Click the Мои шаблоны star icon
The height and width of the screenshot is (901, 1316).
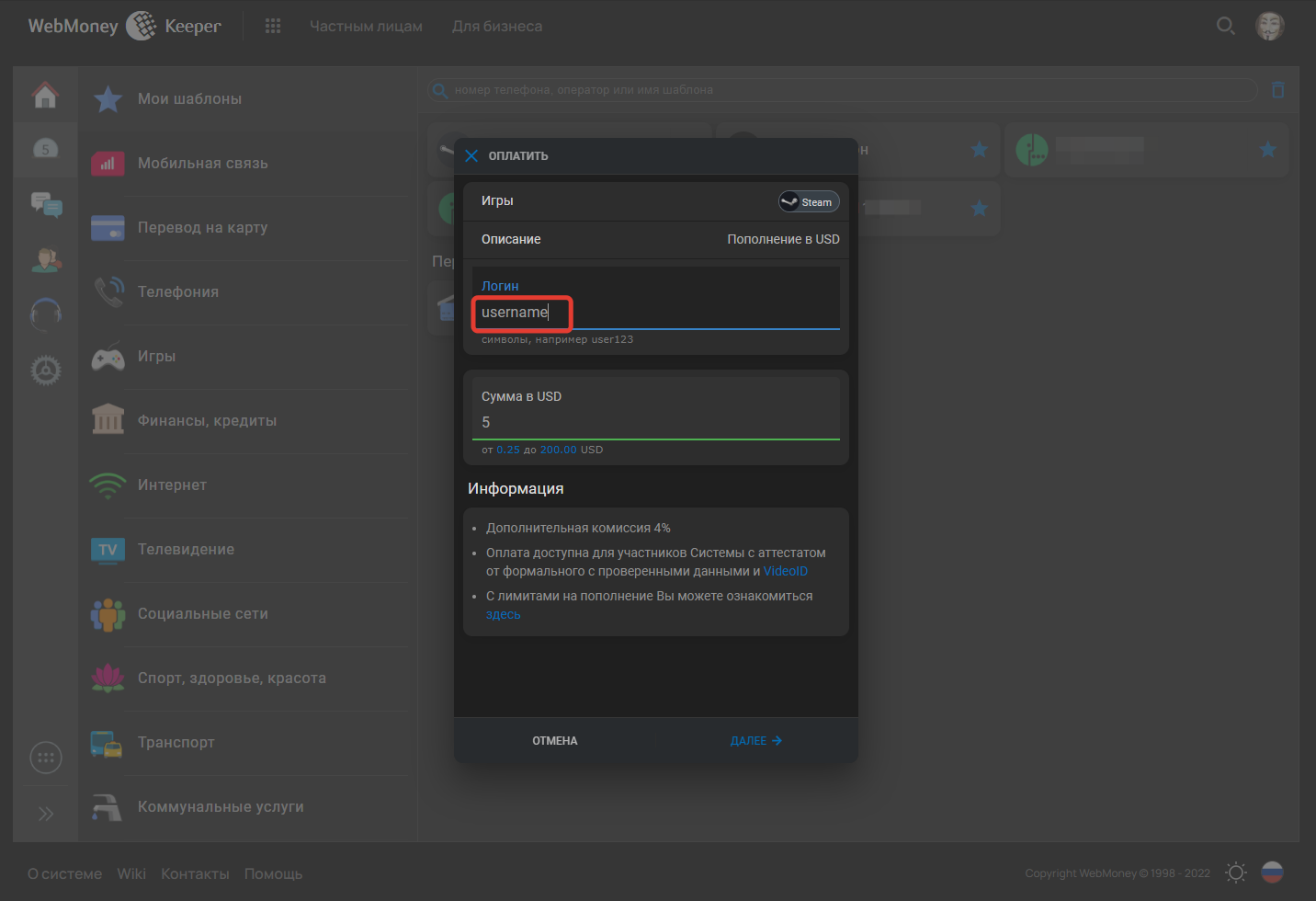tap(108, 99)
